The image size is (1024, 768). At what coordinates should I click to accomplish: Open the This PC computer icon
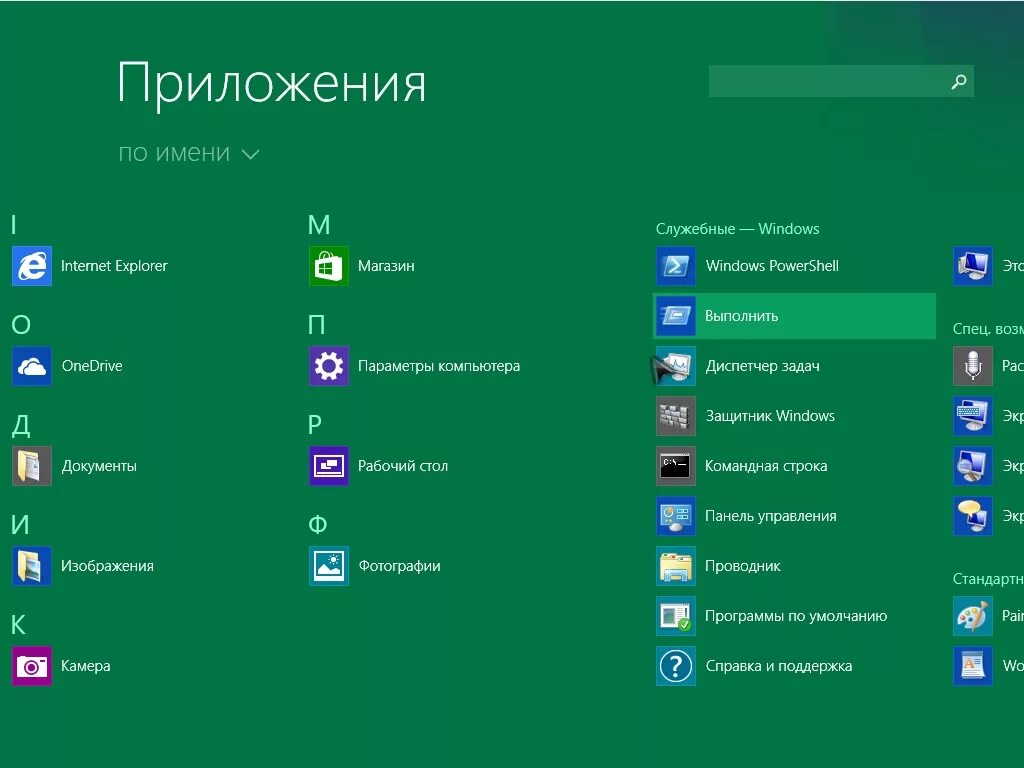click(x=972, y=266)
